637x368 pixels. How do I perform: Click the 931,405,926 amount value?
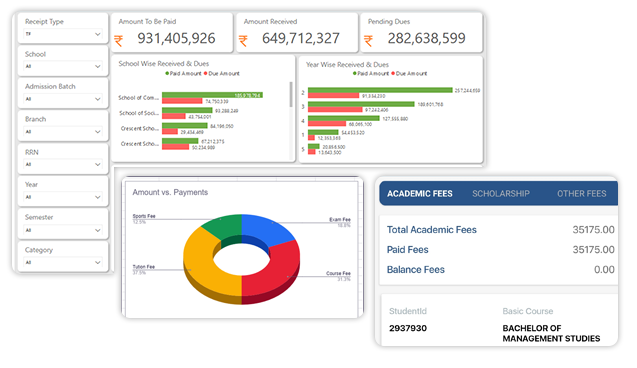[176, 38]
